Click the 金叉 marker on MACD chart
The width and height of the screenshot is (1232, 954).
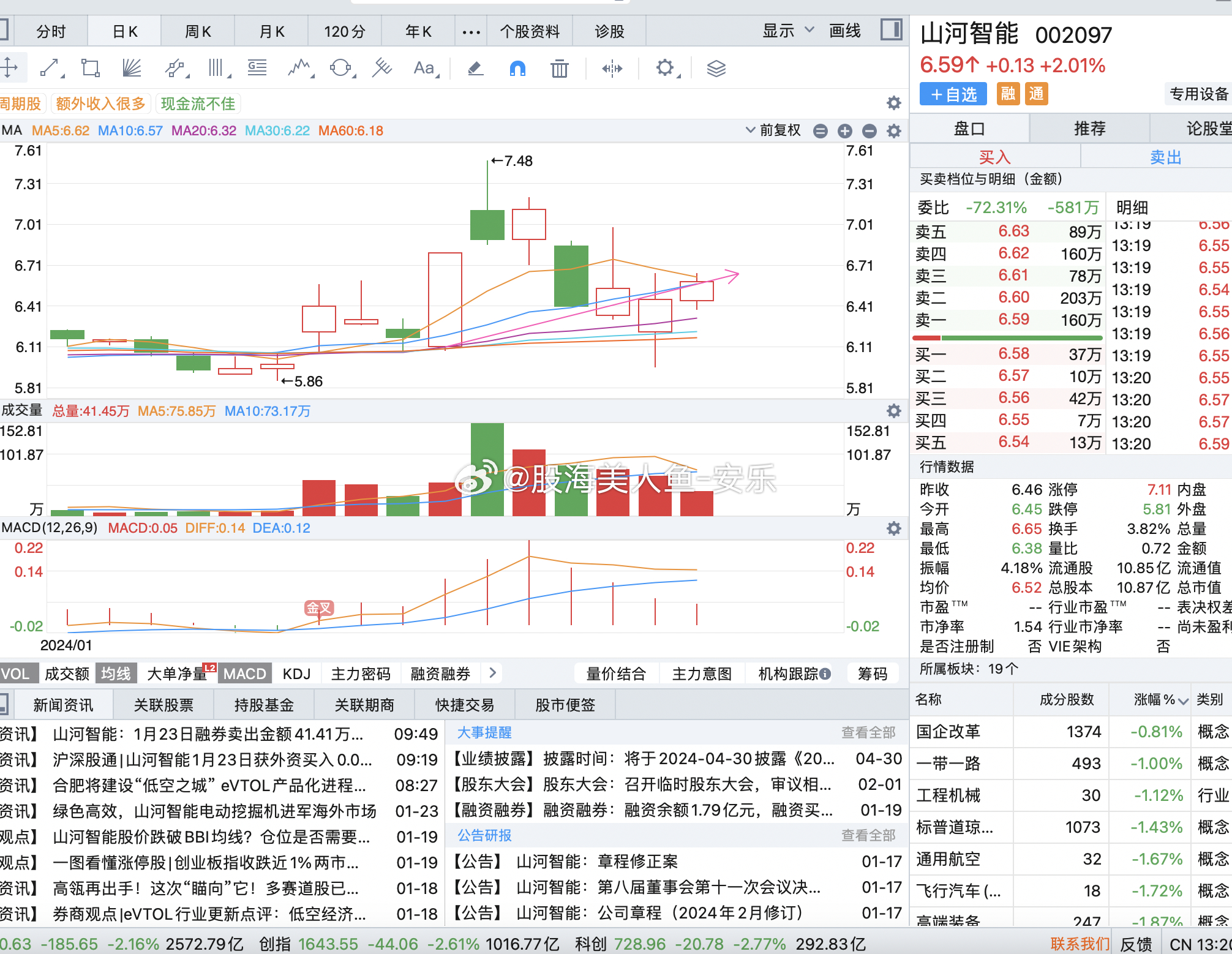coord(318,608)
